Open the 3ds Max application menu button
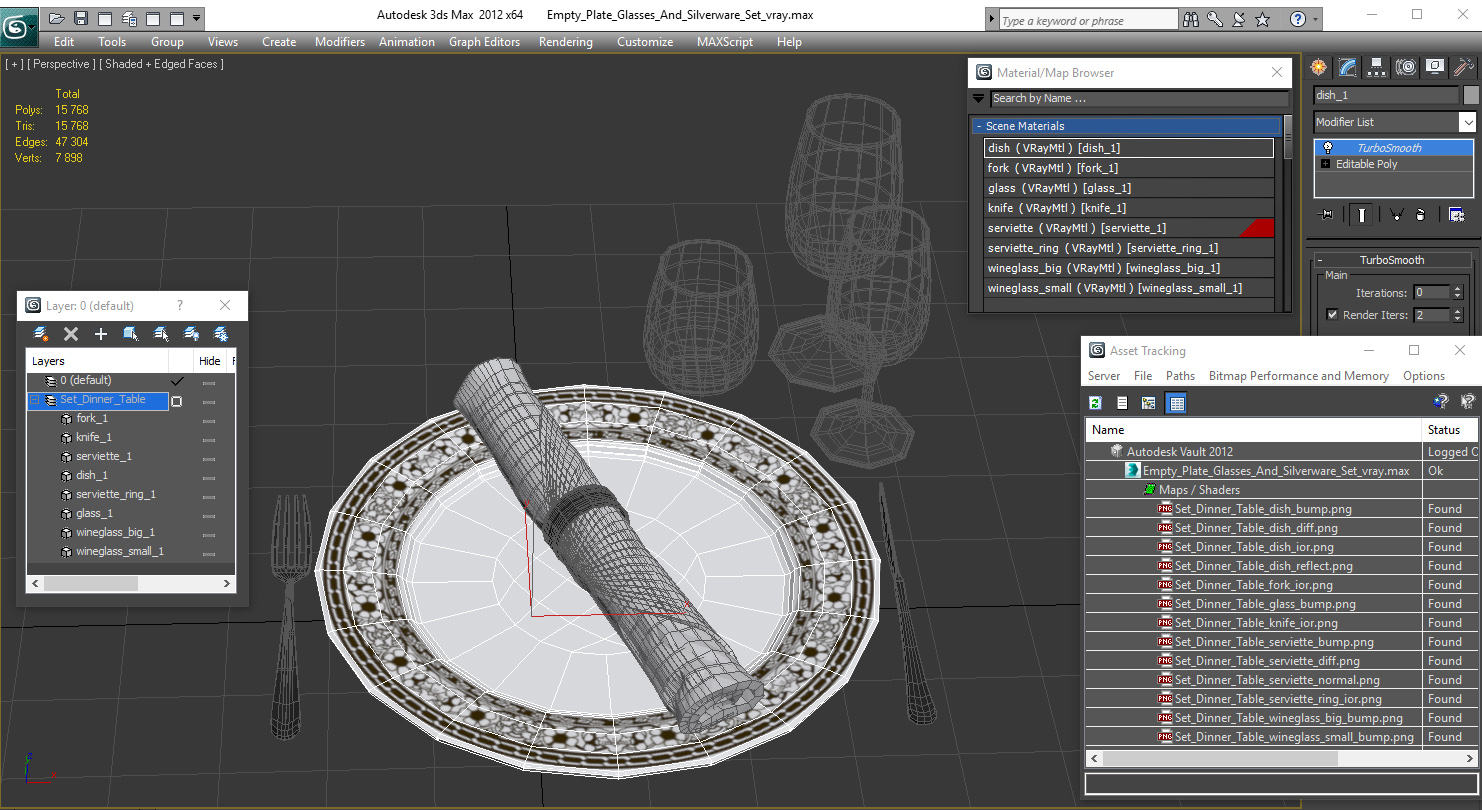The image size is (1482, 810). coord(18,26)
